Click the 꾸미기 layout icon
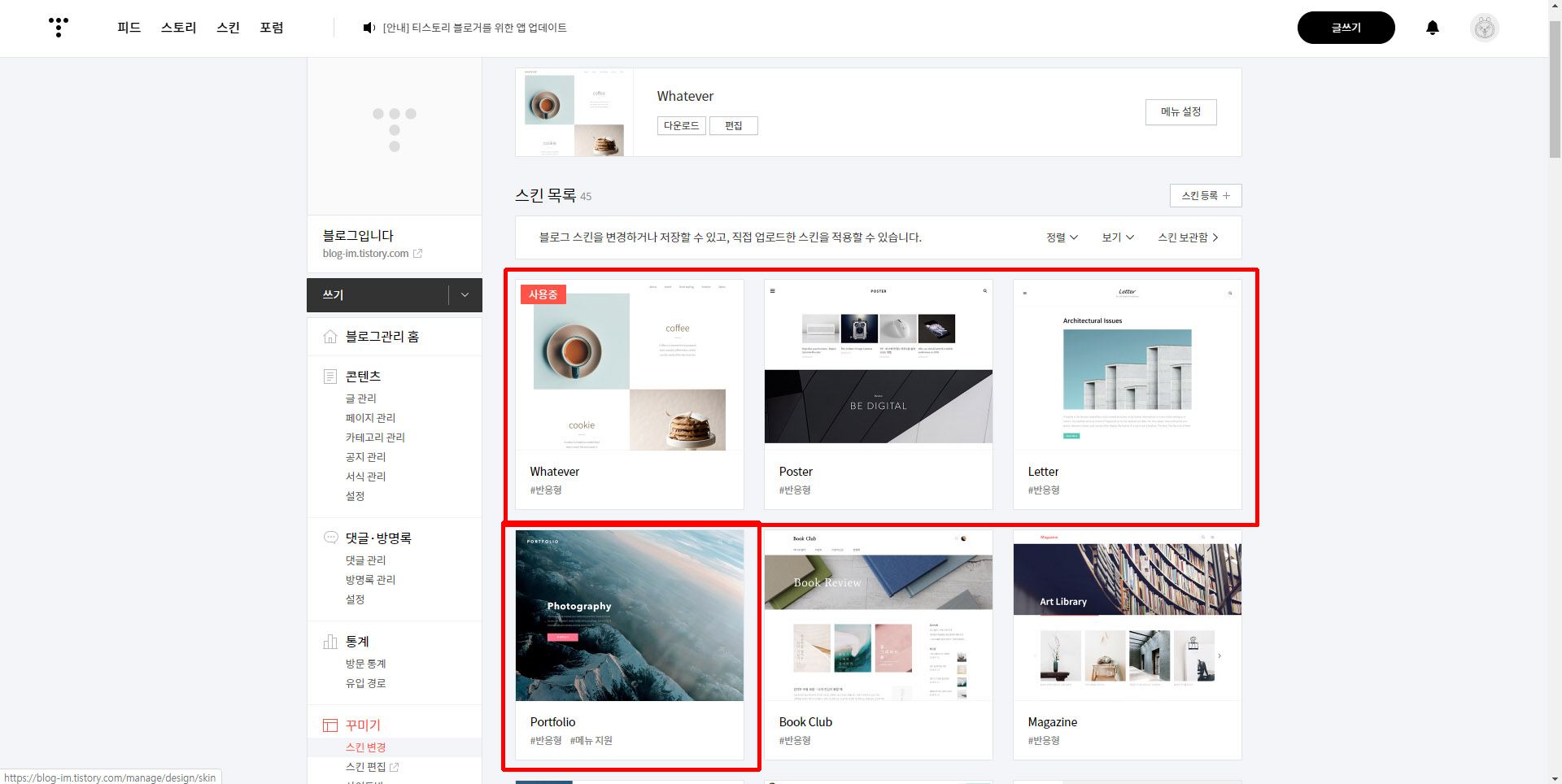Image resolution: width=1562 pixels, height=784 pixels. tap(330, 725)
